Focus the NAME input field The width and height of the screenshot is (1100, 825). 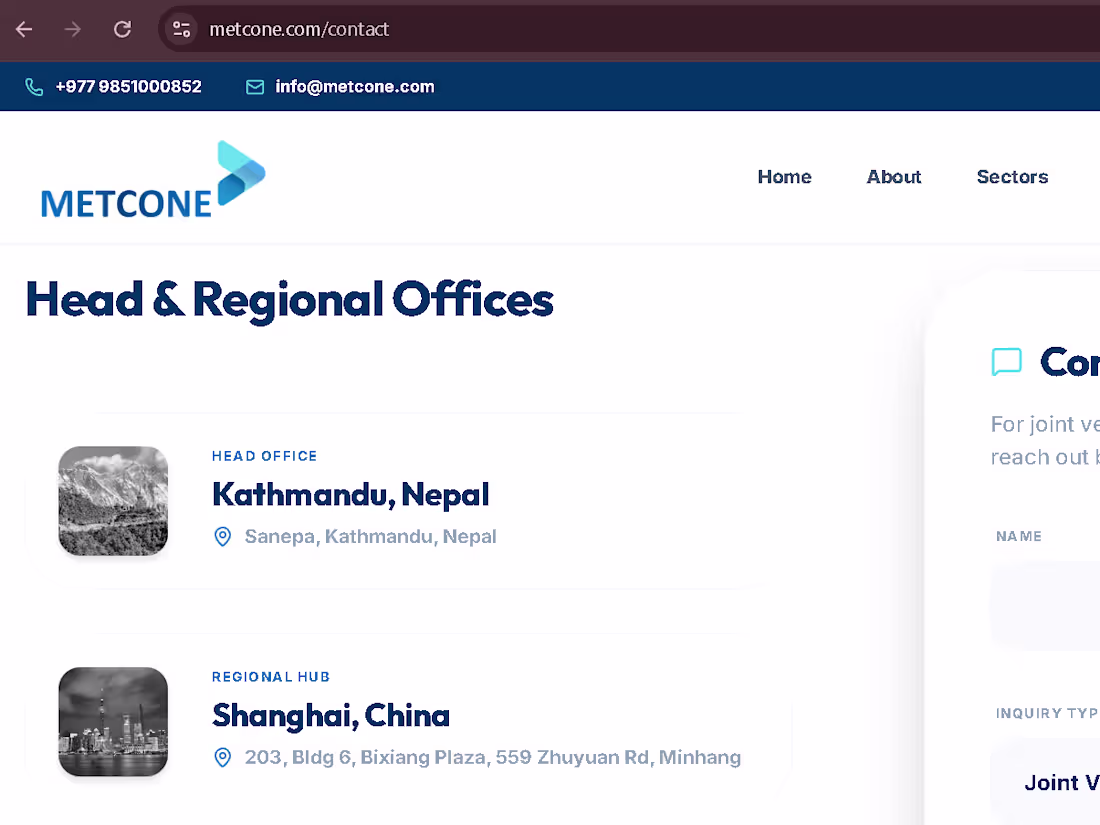click(1045, 605)
